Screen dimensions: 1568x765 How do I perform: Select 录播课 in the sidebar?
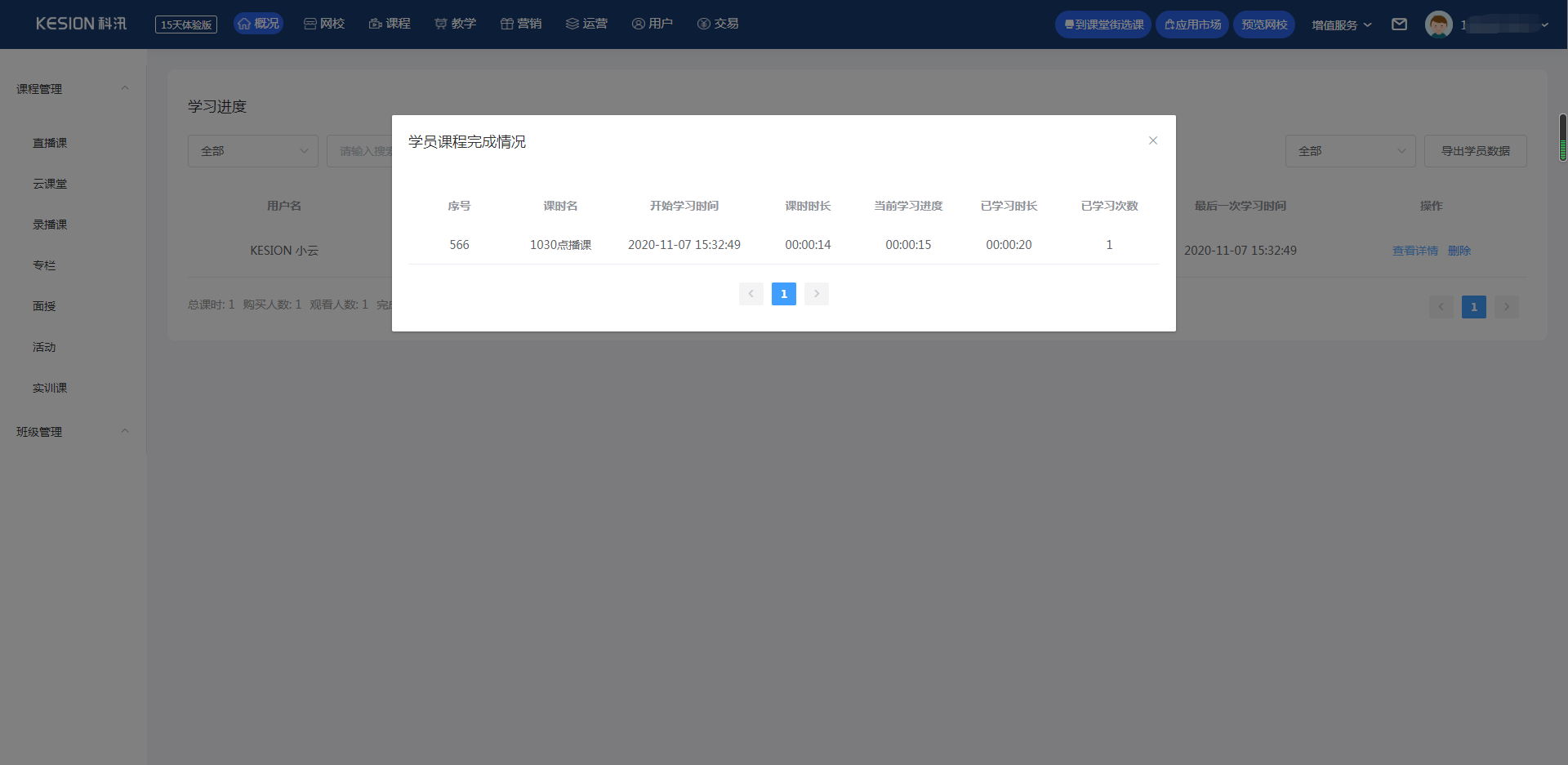pos(50,225)
